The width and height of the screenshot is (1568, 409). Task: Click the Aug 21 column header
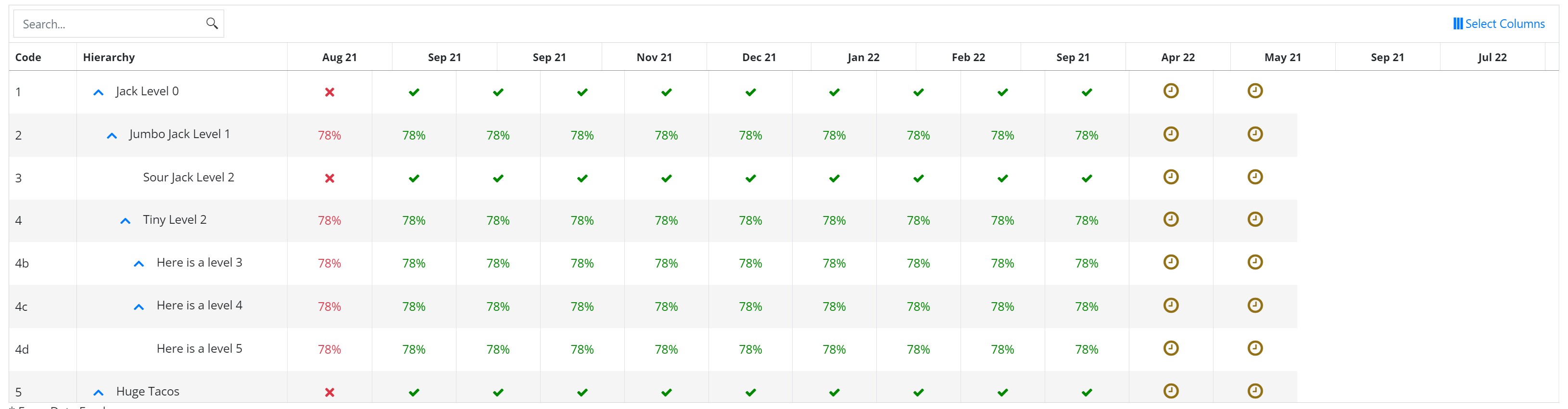coord(339,57)
